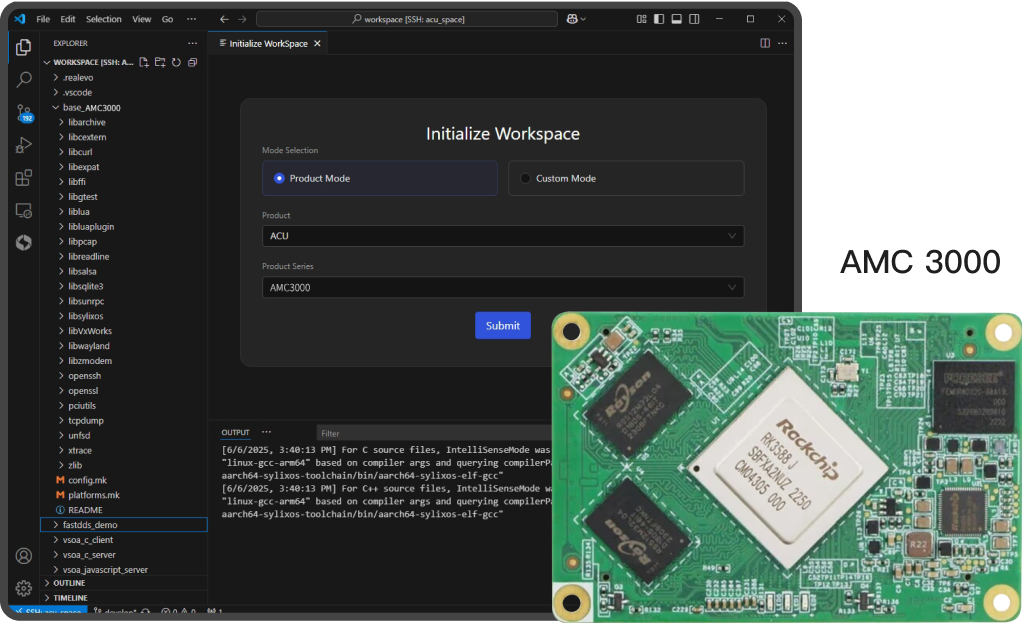The image size is (1024, 623).
Task: Open the Edit menu
Action: coord(68,19)
